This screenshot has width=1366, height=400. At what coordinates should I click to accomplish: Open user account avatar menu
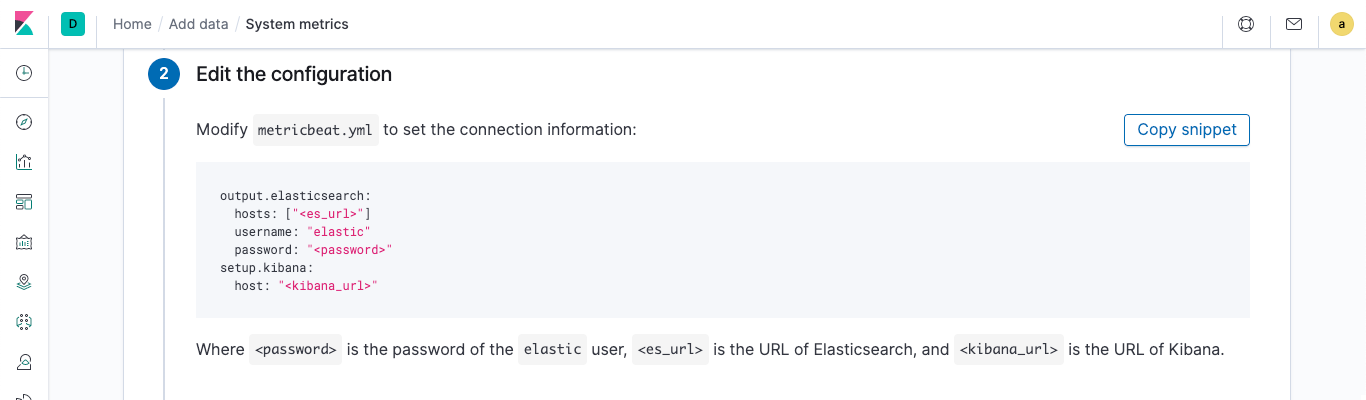point(1342,24)
